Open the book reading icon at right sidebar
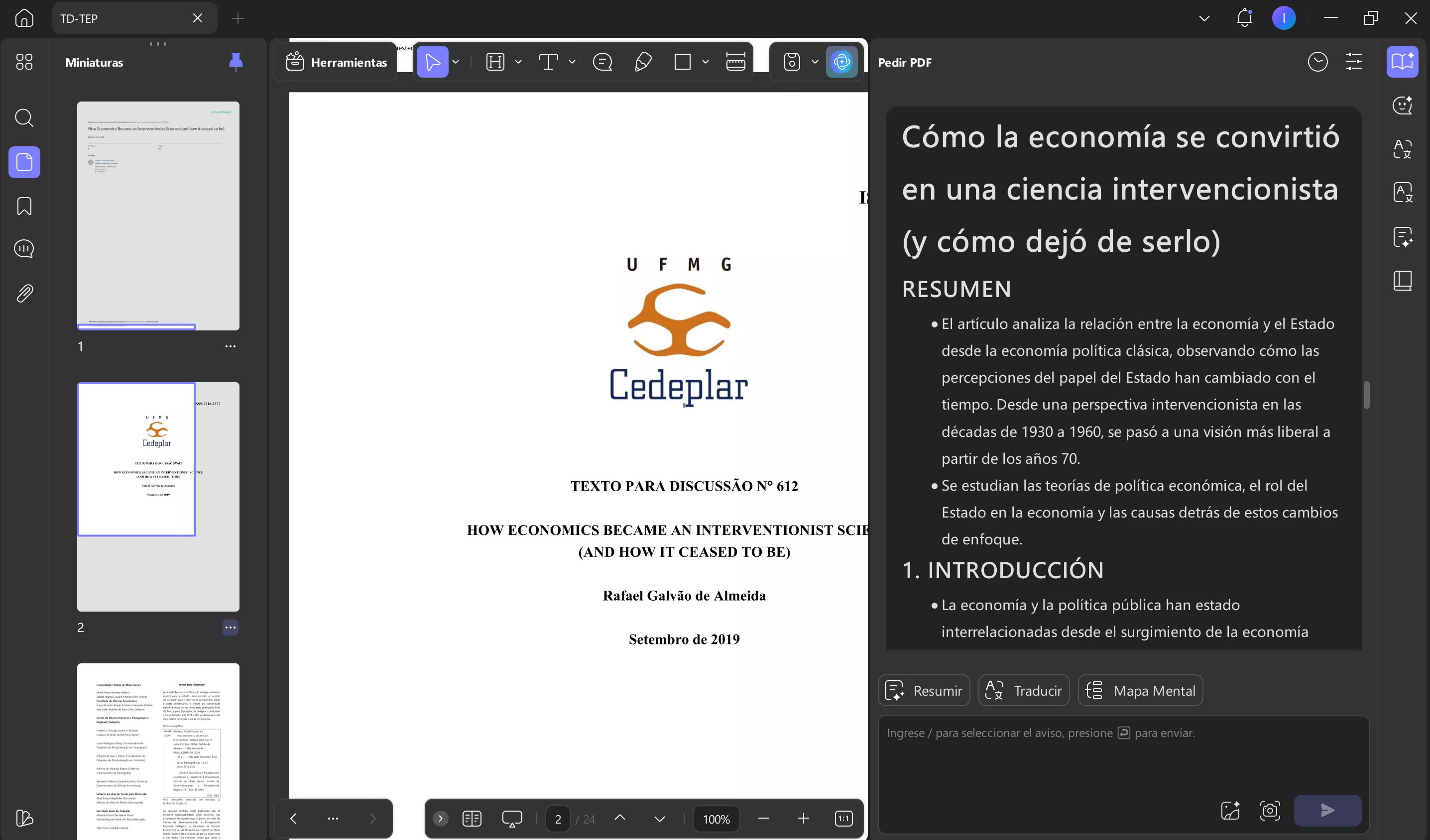The width and height of the screenshot is (1430, 840). (x=1402, y=281)
